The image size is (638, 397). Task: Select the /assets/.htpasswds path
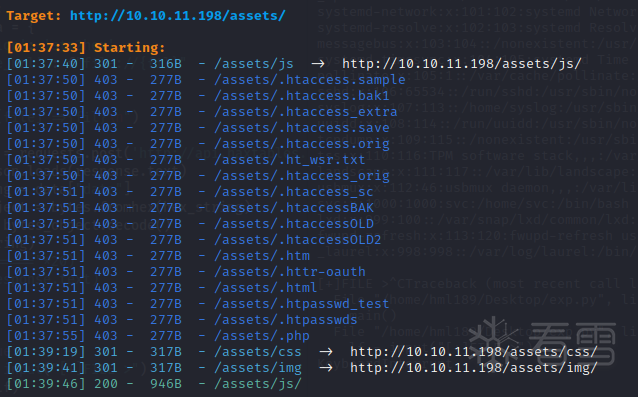[x=286, y=320]
